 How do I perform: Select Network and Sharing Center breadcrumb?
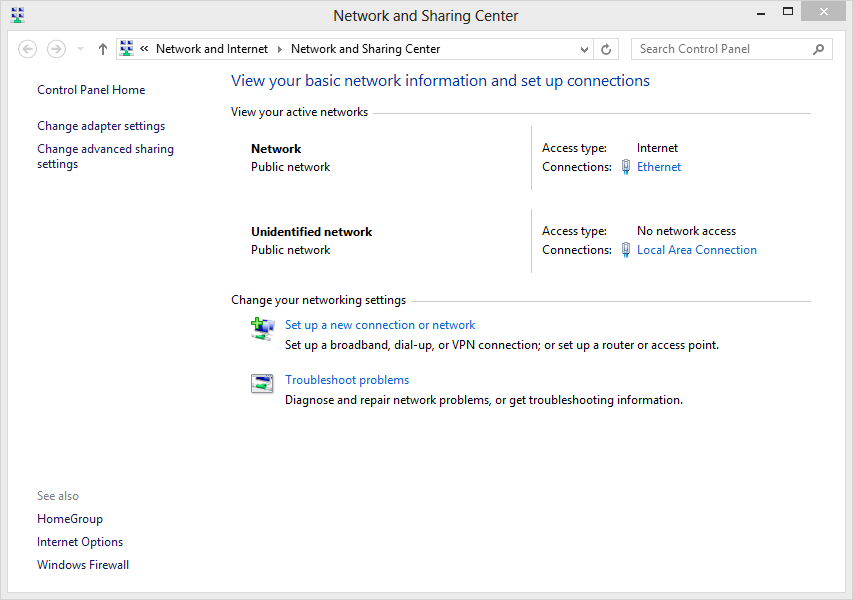[365, 49]
